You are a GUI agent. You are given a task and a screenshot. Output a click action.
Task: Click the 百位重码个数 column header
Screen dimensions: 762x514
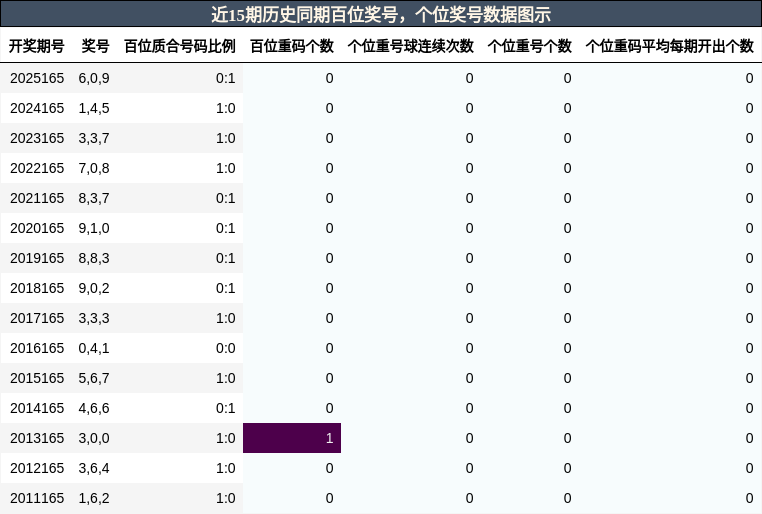pyautogui.click(x=292, y=46)
